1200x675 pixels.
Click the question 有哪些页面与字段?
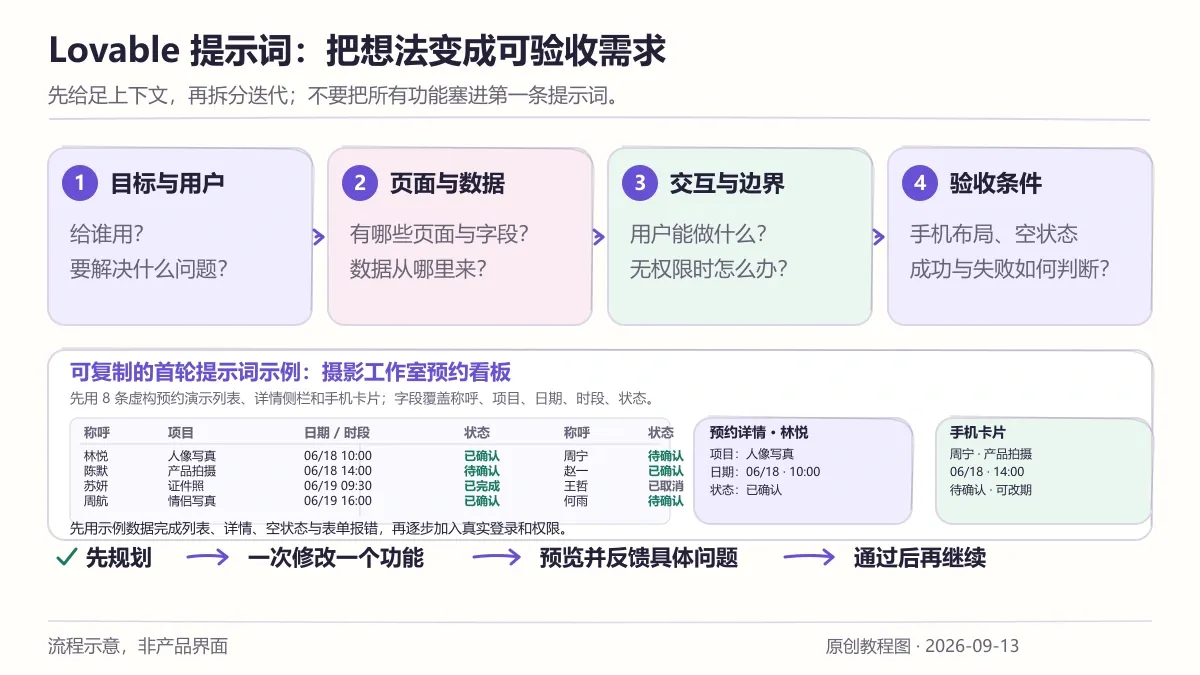[439, 234]
